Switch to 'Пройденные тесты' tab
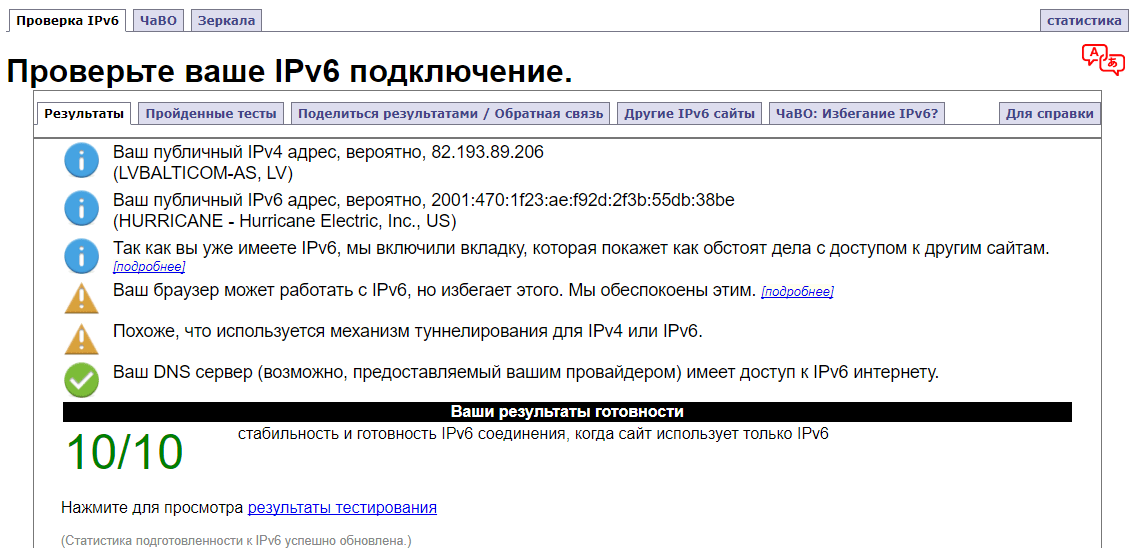This screenshot has width=1132, height=548. 211,113
